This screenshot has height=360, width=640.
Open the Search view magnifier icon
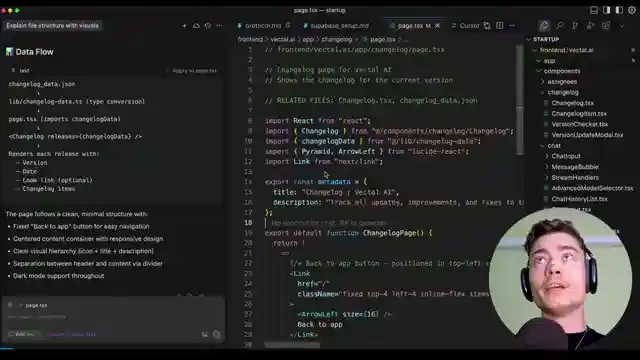tap(560, 26)
